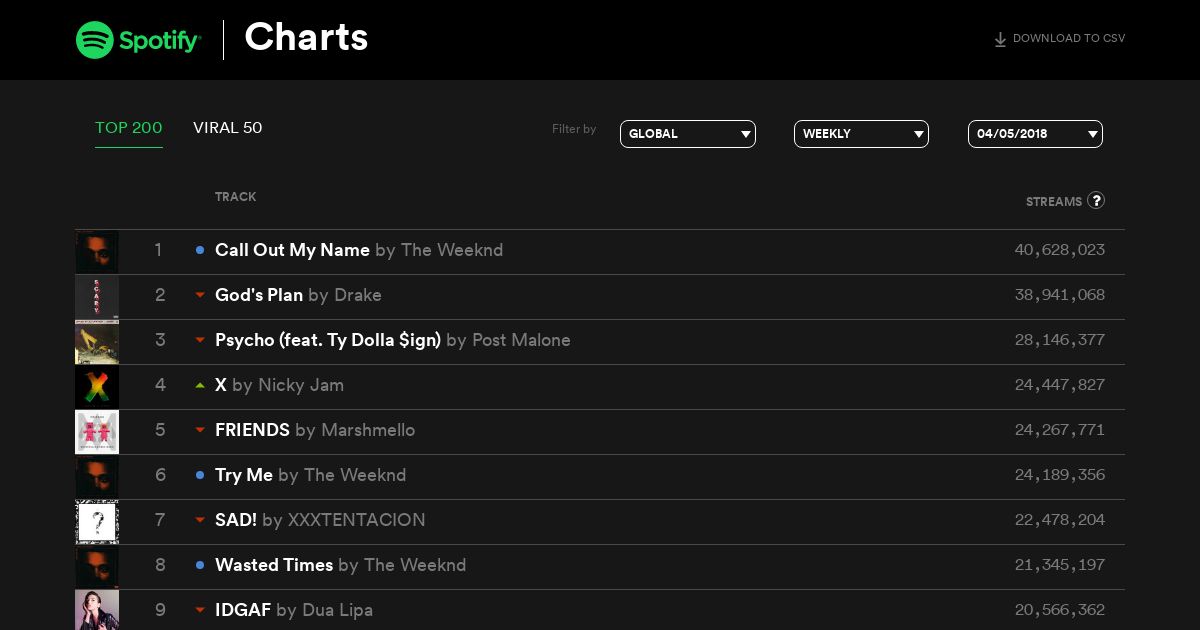This screenshot has width=1200, height=630.
Task: Click the streams help question mark icon
Action: 1096,200
